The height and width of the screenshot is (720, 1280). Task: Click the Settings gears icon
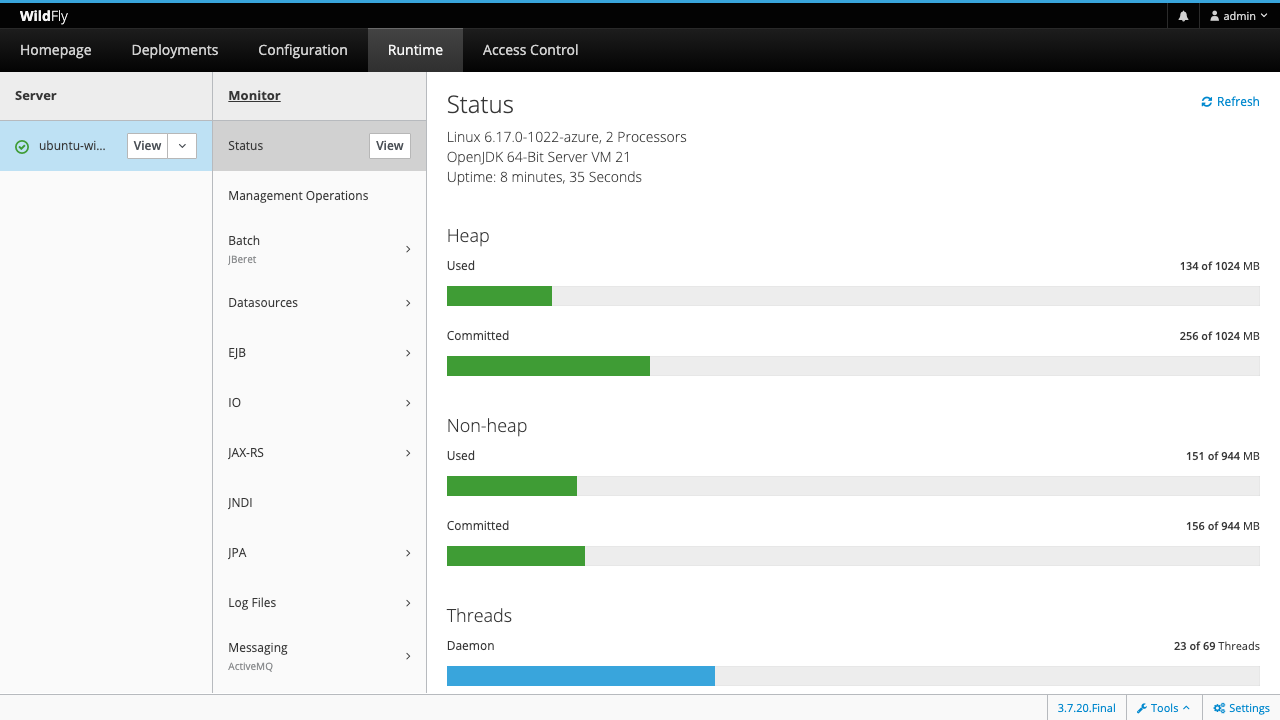[x=1219, y=708]
